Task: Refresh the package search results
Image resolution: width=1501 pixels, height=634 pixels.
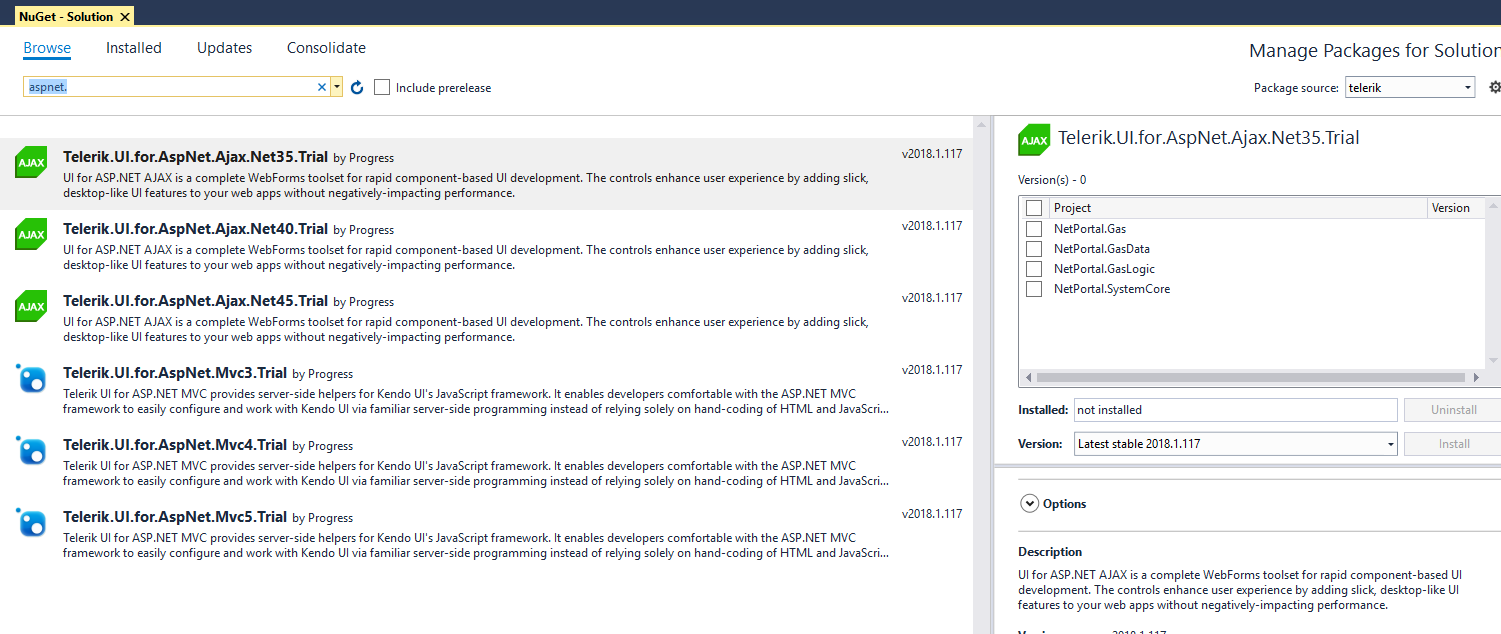Action: (x=357, y=88)
